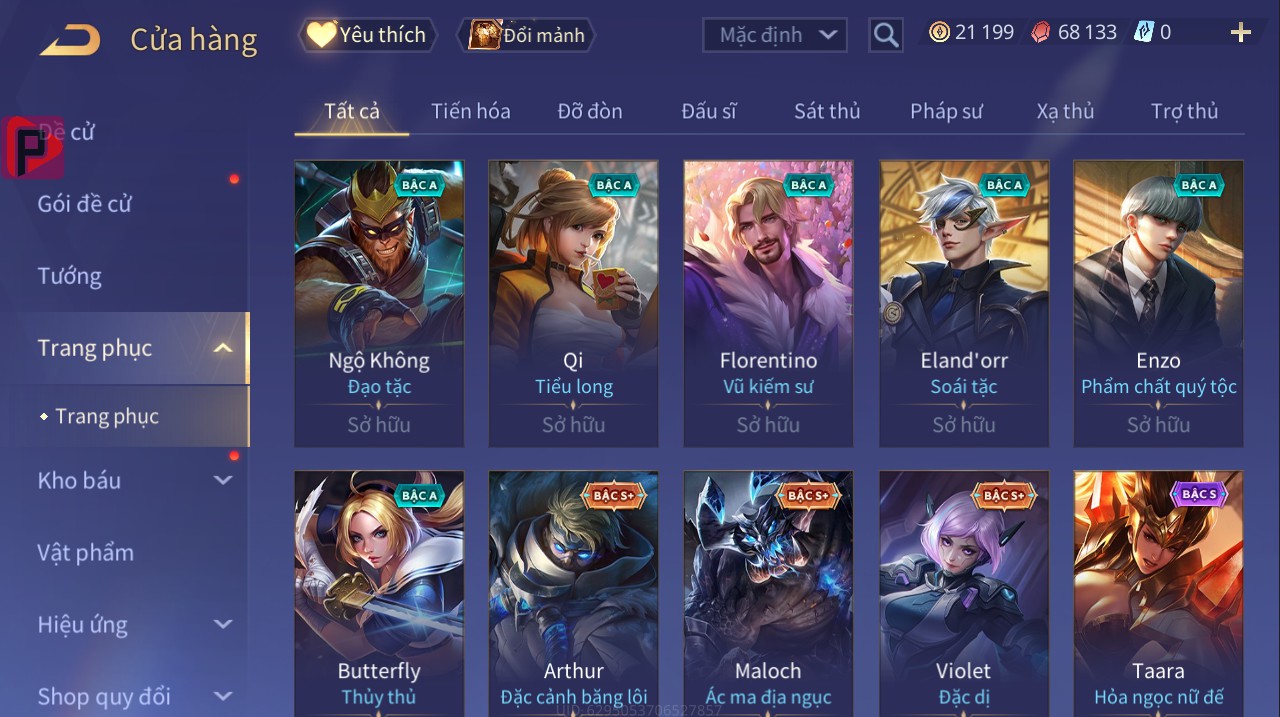
Task: Open the search magnifier icon
Action: (885, 36)
